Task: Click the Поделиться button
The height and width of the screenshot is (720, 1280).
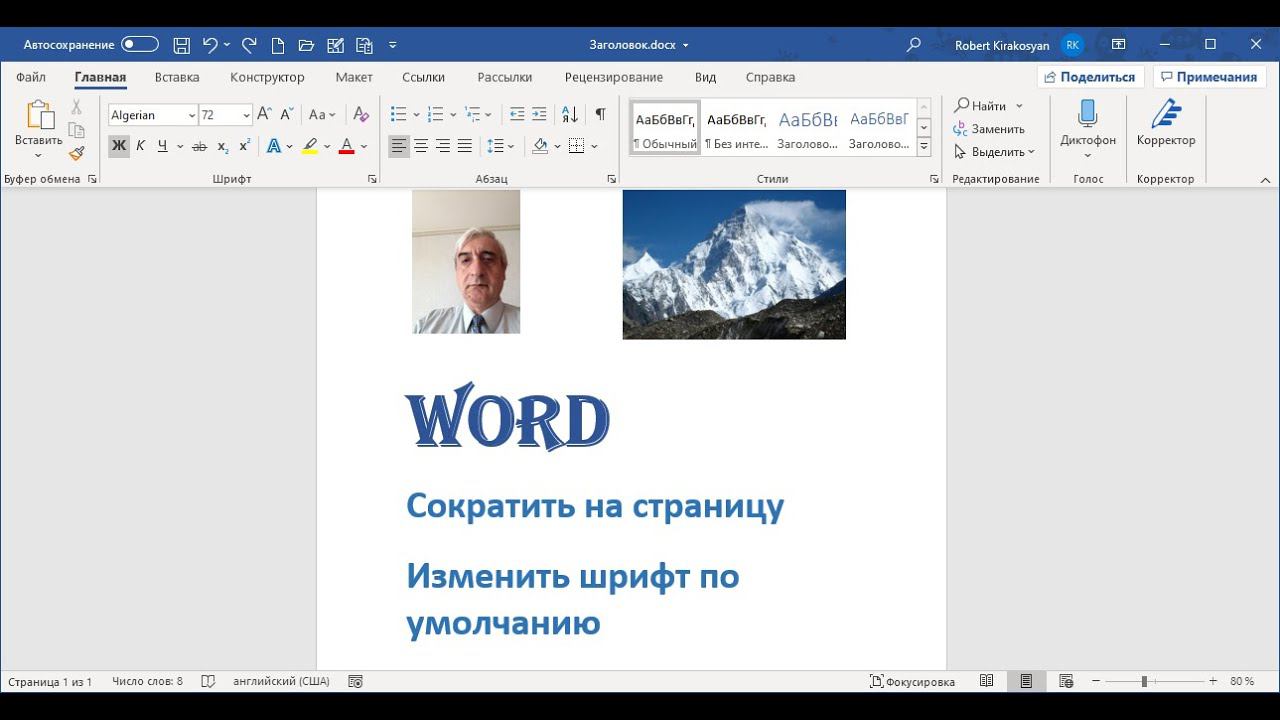Action: (x=1090, y=77)
